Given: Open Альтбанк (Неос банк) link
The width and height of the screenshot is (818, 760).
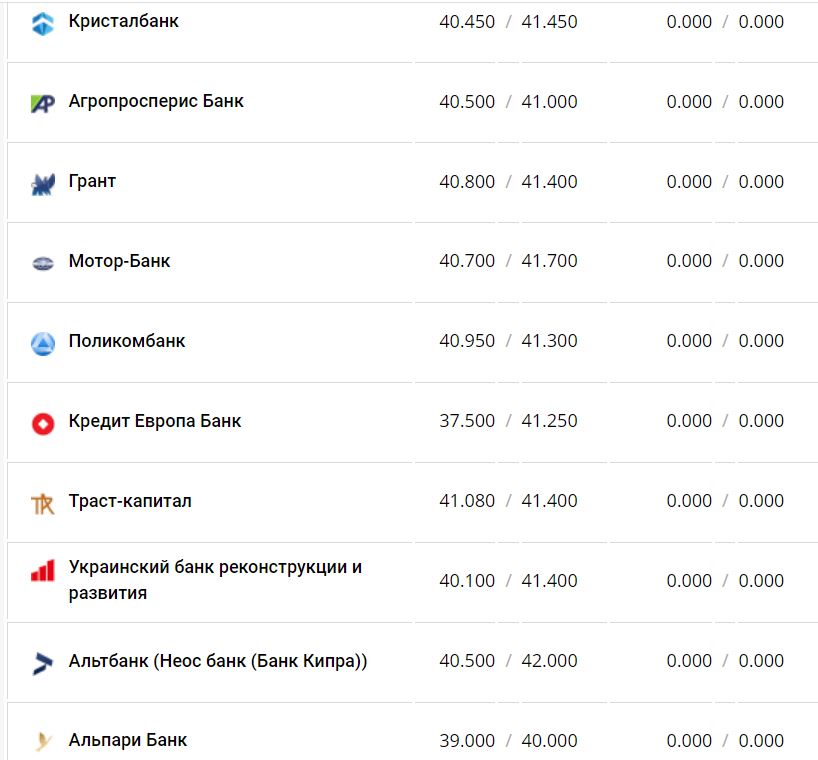Looking at the screenshot, I should 218,661.
